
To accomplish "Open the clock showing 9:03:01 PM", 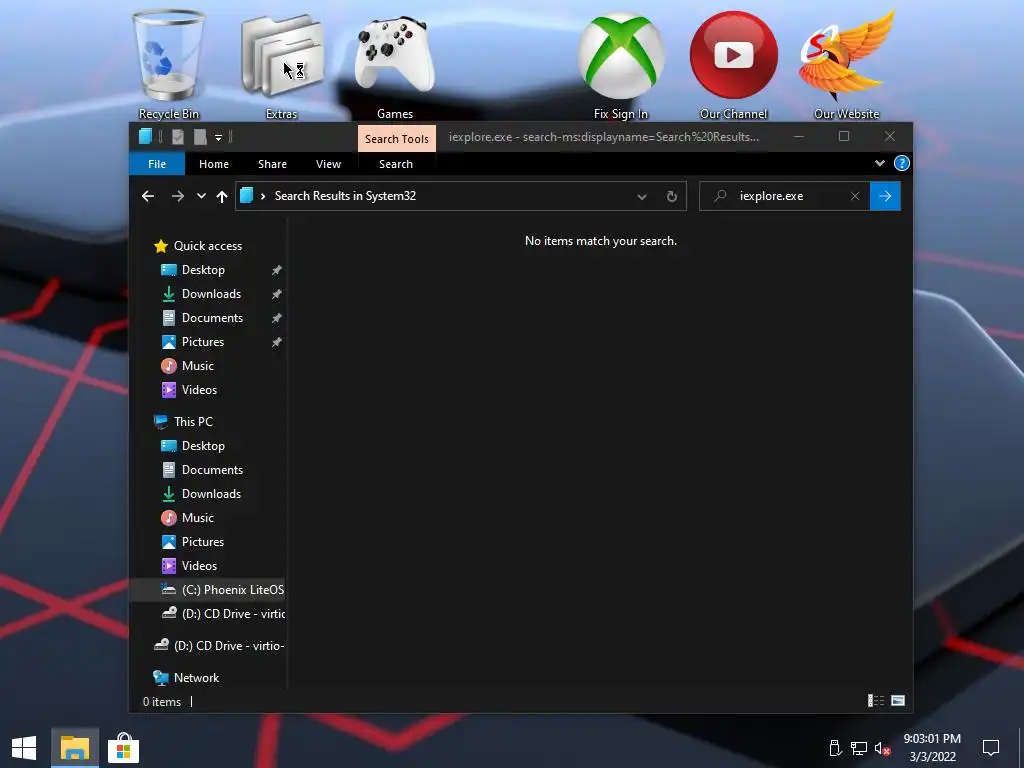I will (932, 748).
